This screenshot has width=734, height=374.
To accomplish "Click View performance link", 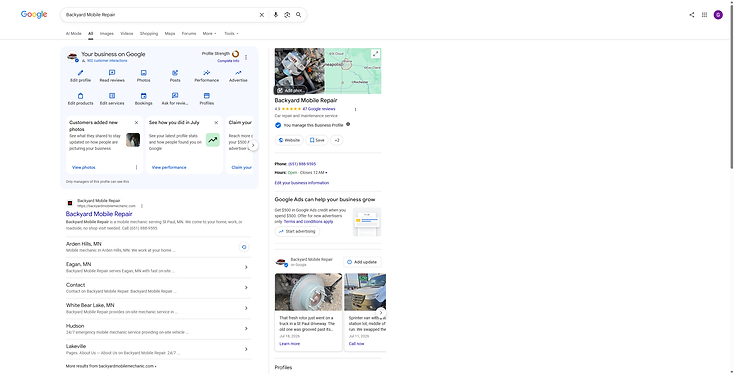I will pyautogui.click(x=169, y=167).
